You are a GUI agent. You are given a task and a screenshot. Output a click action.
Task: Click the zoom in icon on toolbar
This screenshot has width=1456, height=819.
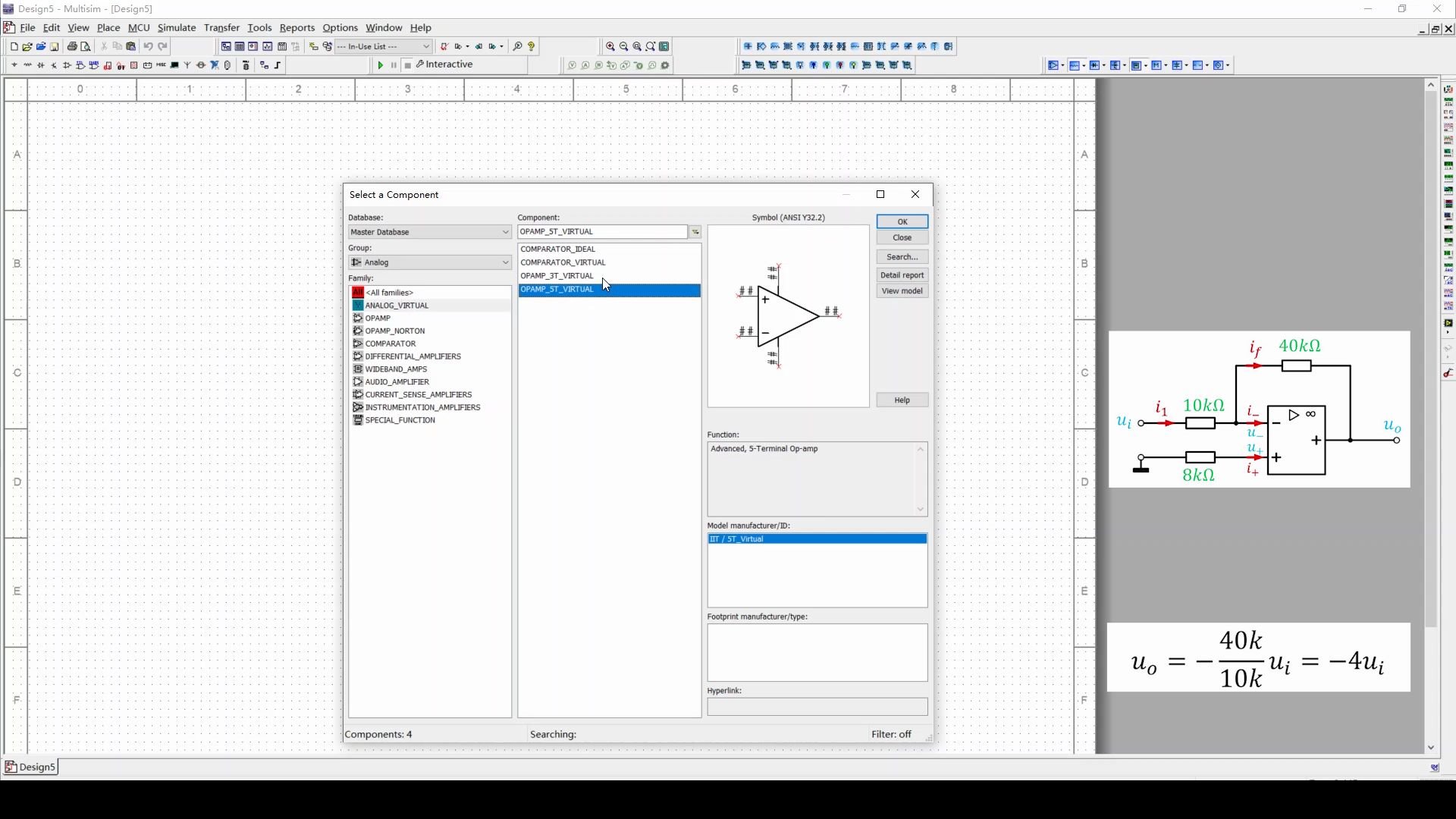pyautogui.click(x=608, y=46)
